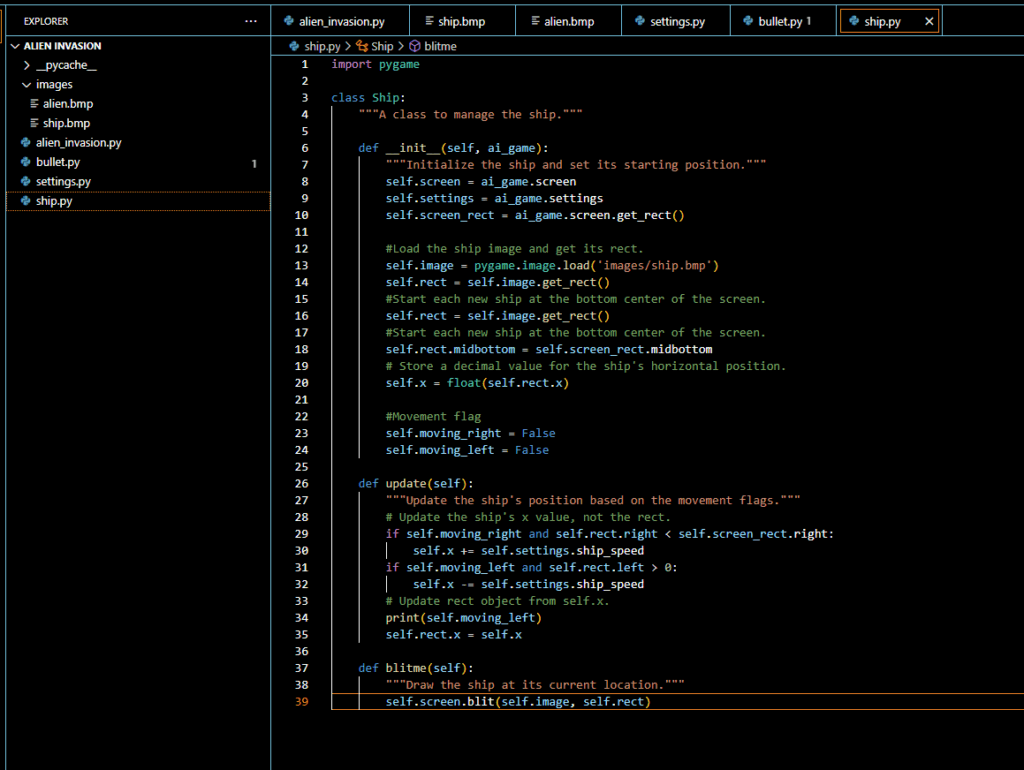Click ship.py in the breadcrumb path
The height and width of the screenshot is (770, 1024).
click(x=322, y=46)
